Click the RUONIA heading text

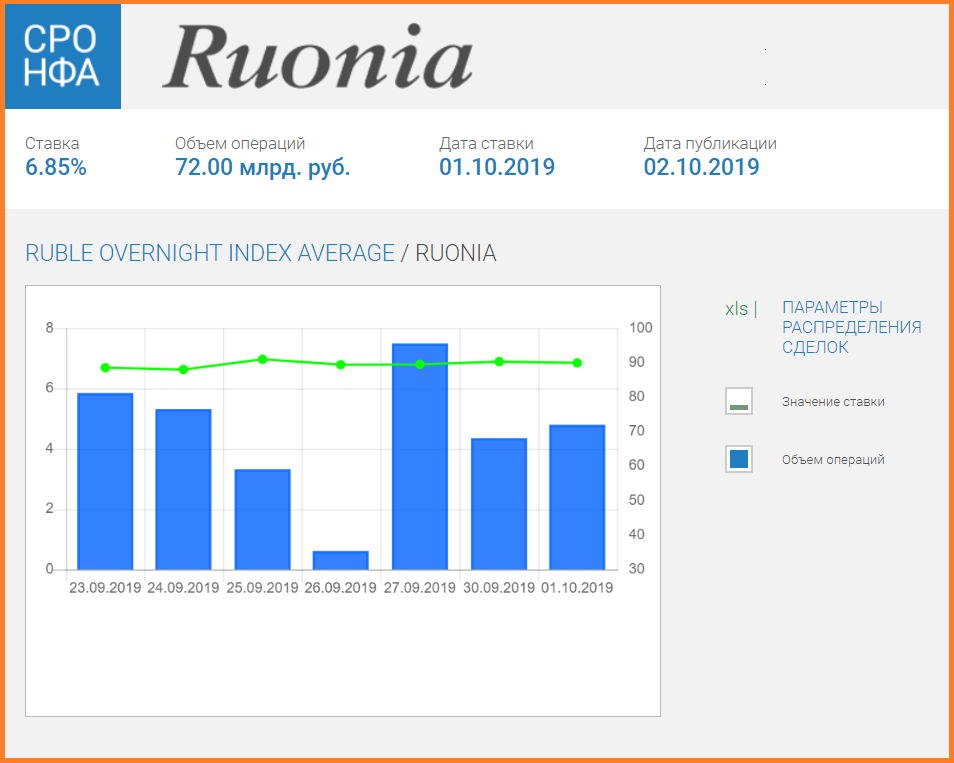pyautogui.click(x=456, y=253)
